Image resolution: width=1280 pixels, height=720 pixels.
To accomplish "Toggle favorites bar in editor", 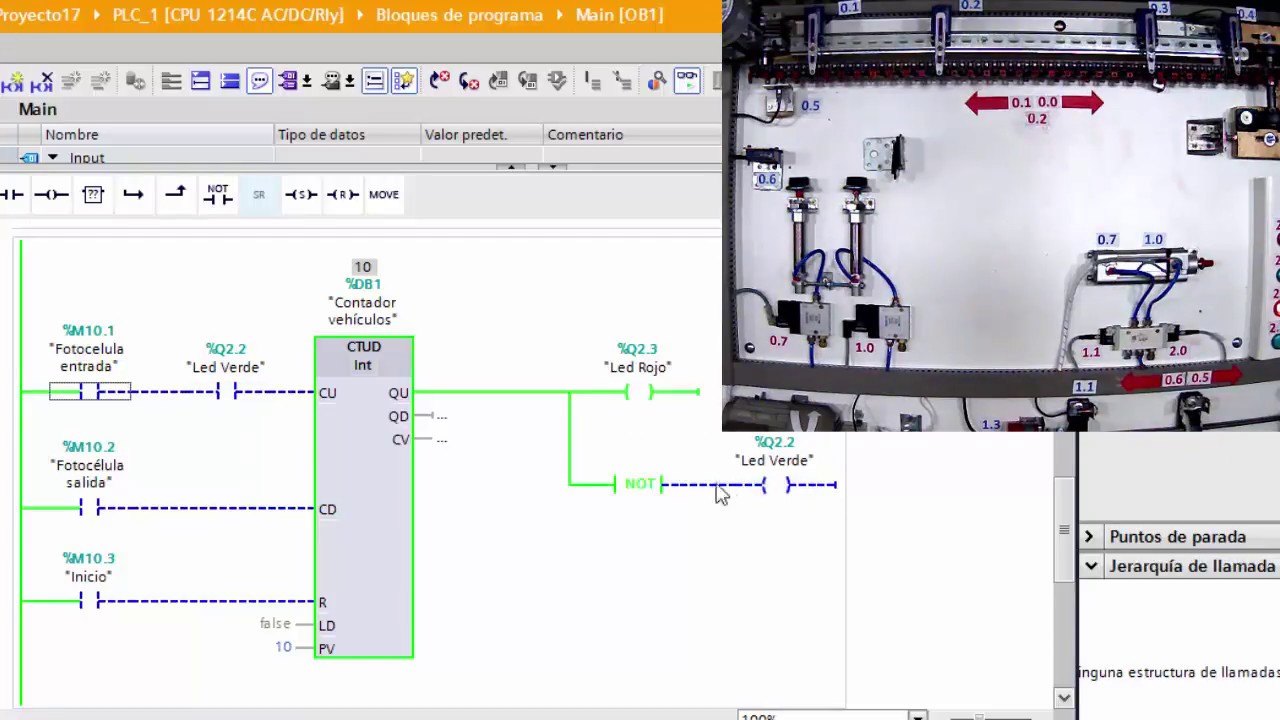I will (x=403, y=81).
